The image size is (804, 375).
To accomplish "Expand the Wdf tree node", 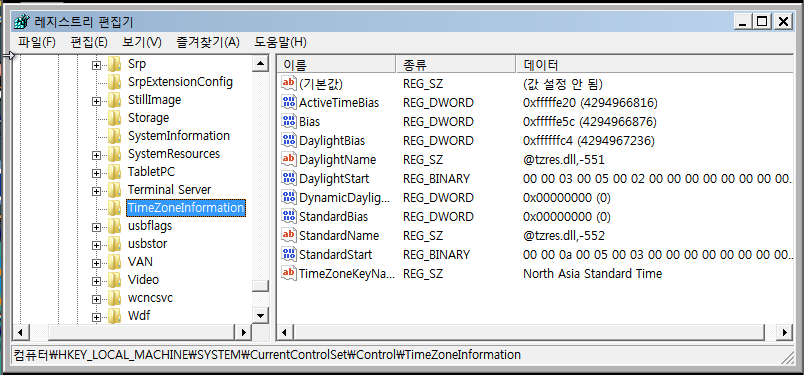I will click(96, 317).
